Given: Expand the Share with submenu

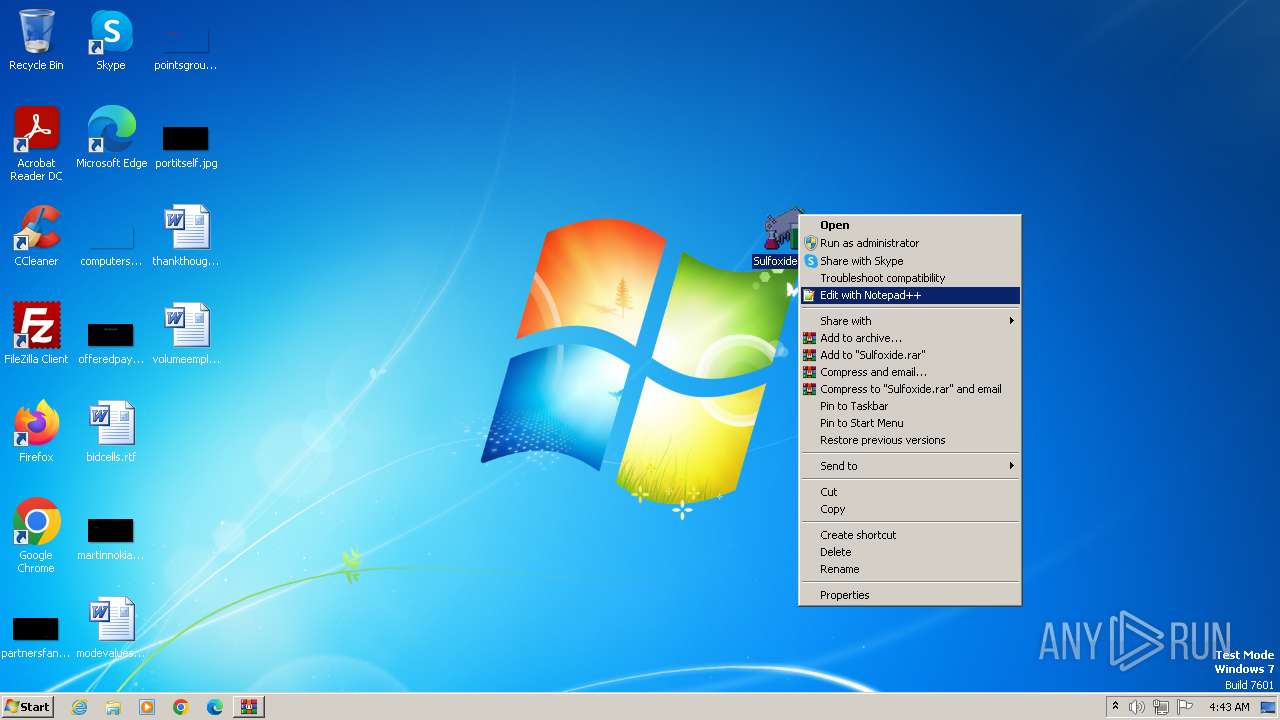Looking at the screenshot, I should [910, 321].
